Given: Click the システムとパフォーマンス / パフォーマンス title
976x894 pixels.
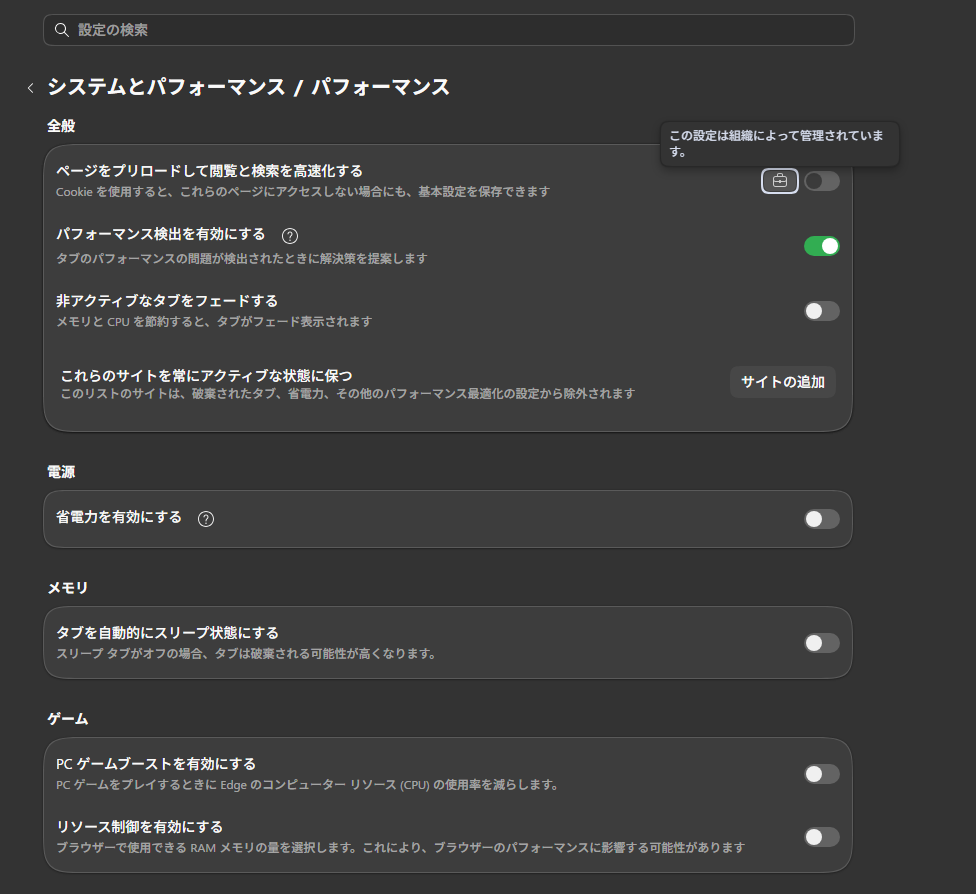Looking at the screenshot, I should pos(248,87).
